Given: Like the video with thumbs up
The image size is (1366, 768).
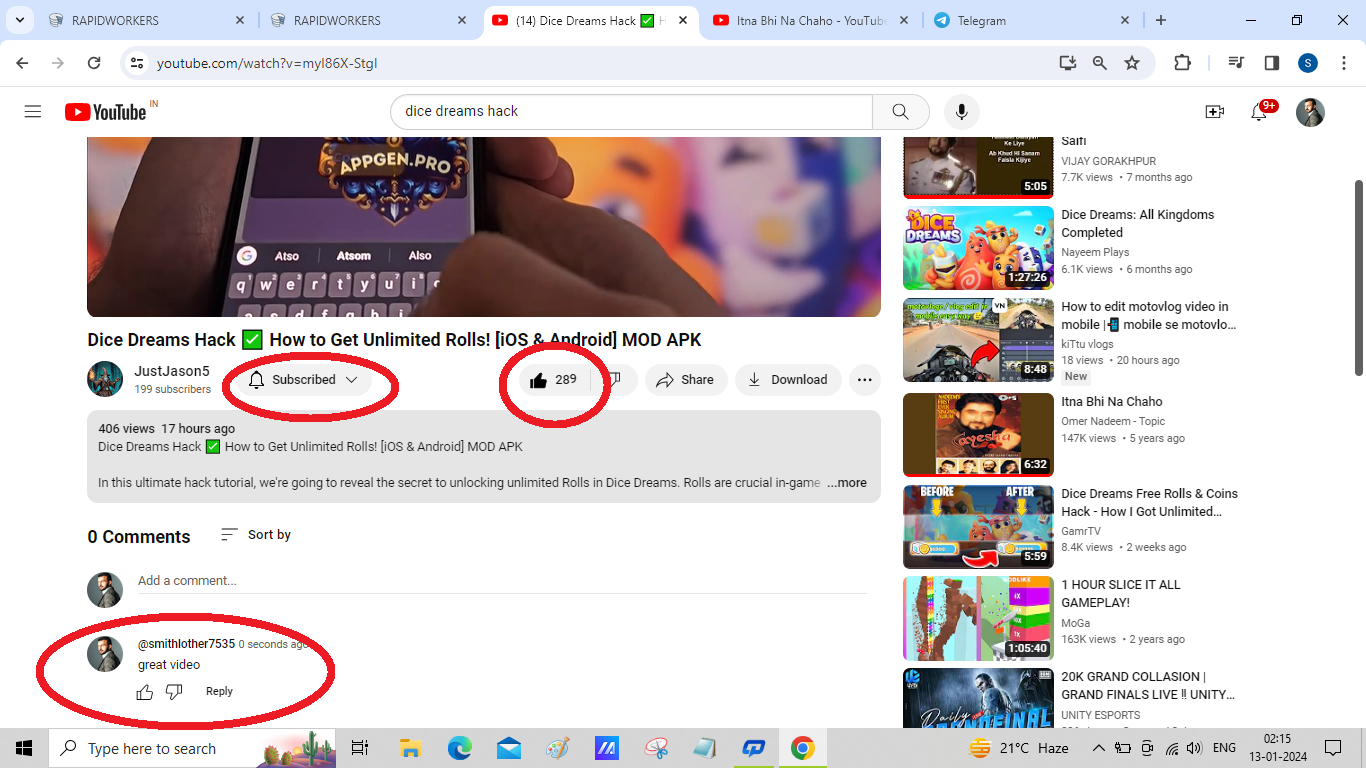Looking at the screenshot, I should pyautogui.click(x=553, y=380).
